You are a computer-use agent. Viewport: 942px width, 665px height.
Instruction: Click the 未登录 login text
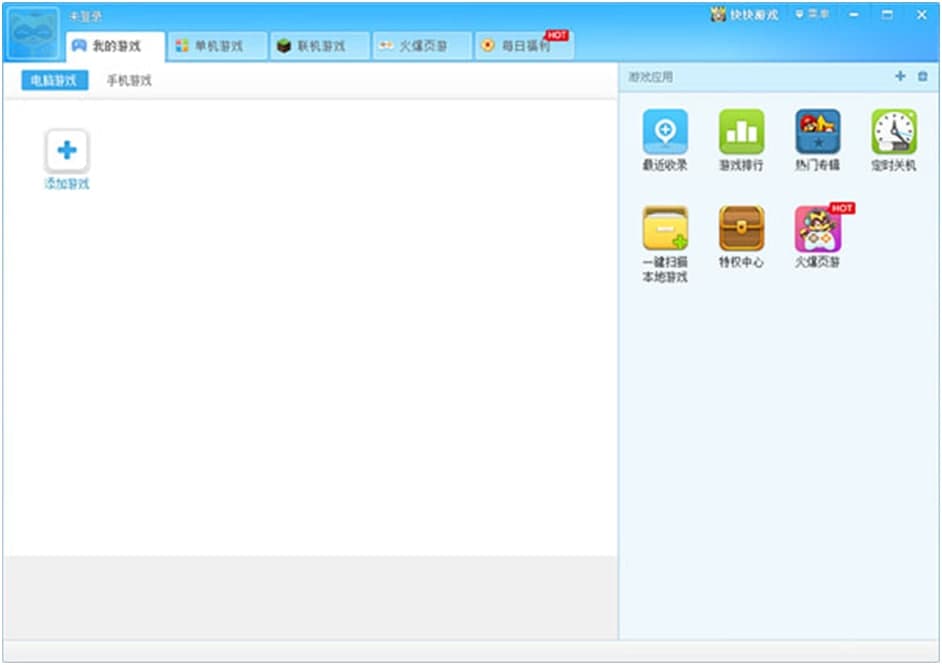85,17
